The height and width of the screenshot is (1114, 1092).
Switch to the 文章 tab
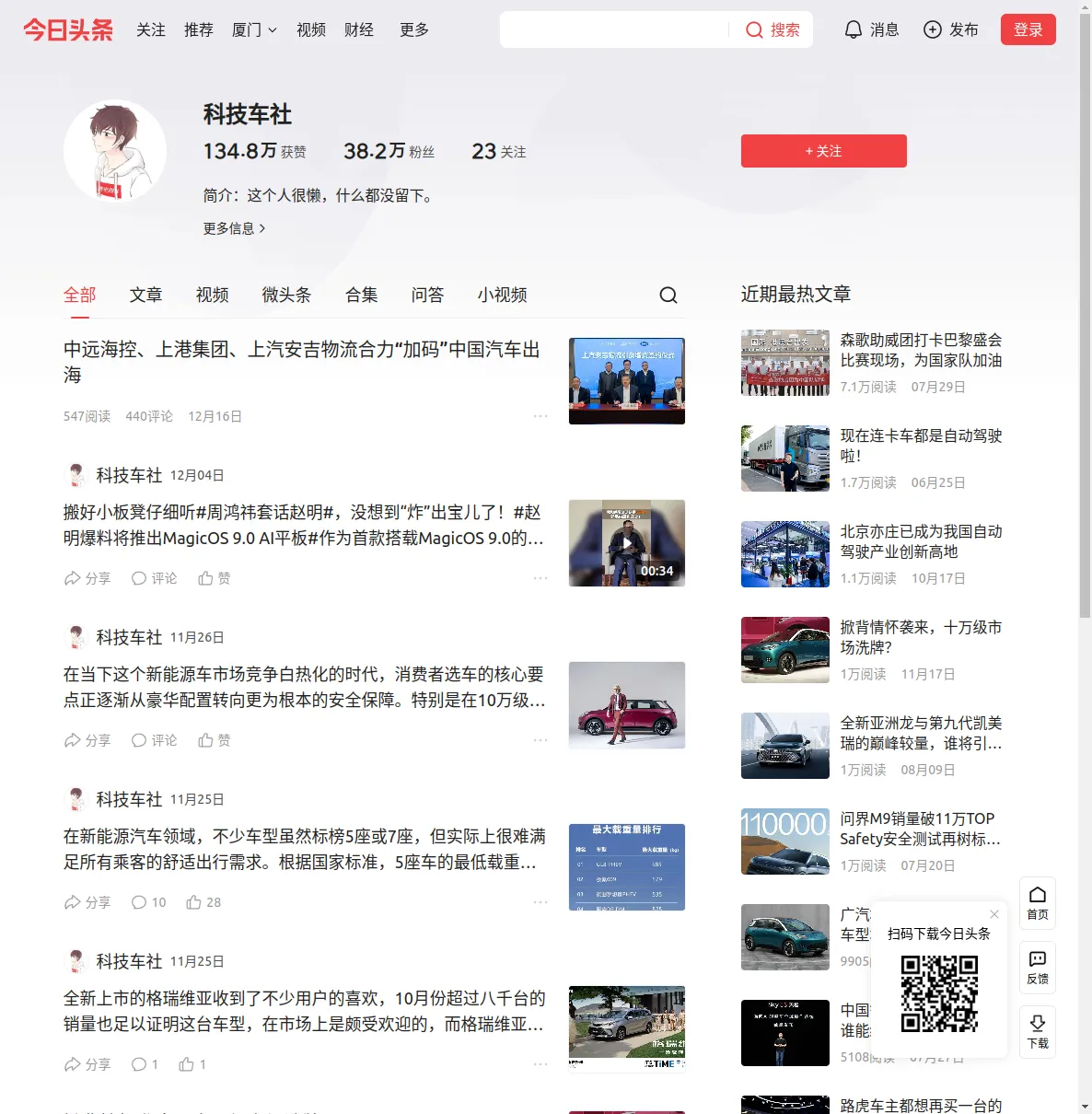146,295
